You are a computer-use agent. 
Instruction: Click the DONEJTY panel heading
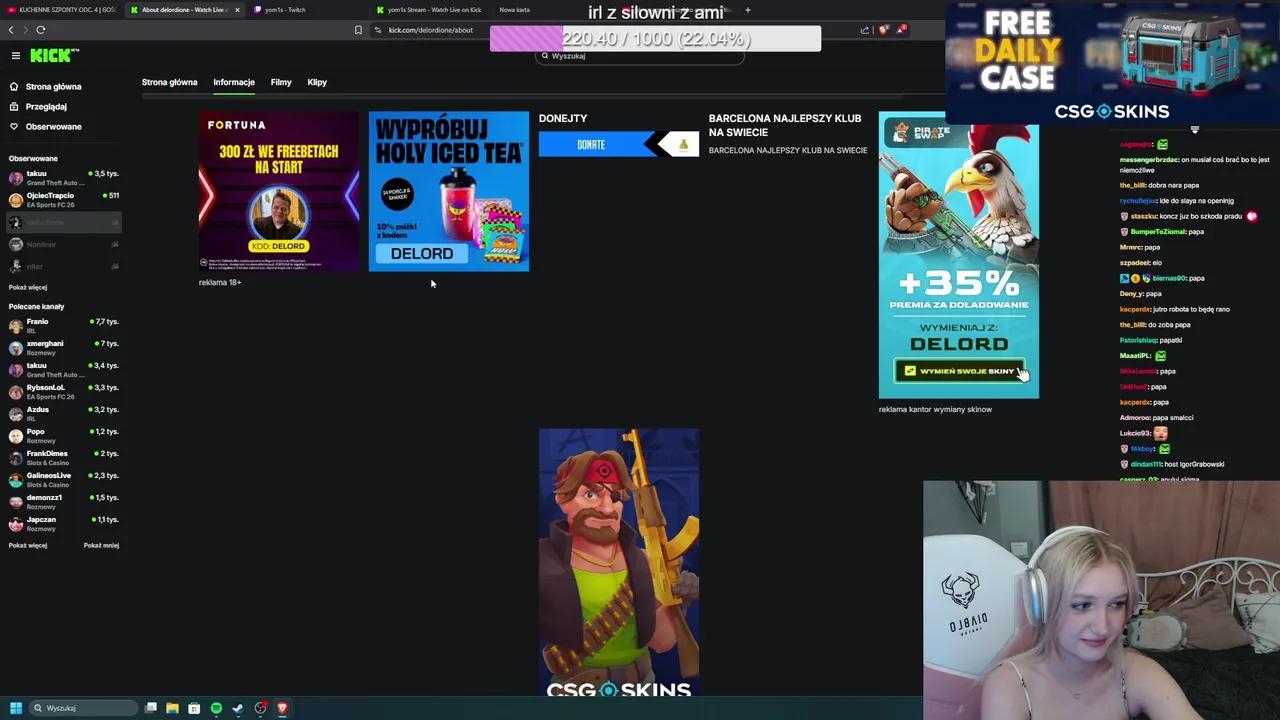tap(563, 118)
